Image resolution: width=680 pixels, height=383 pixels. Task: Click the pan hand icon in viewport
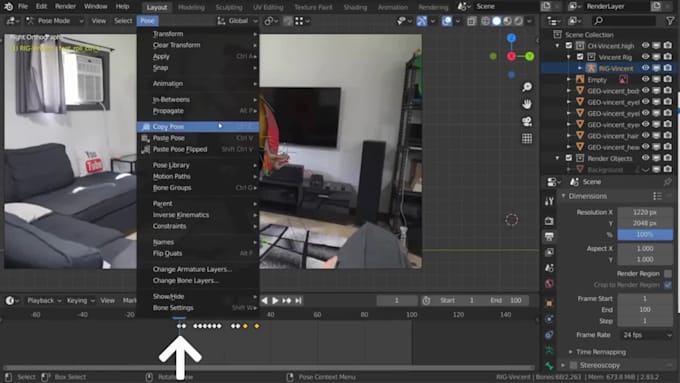(527, 104)
